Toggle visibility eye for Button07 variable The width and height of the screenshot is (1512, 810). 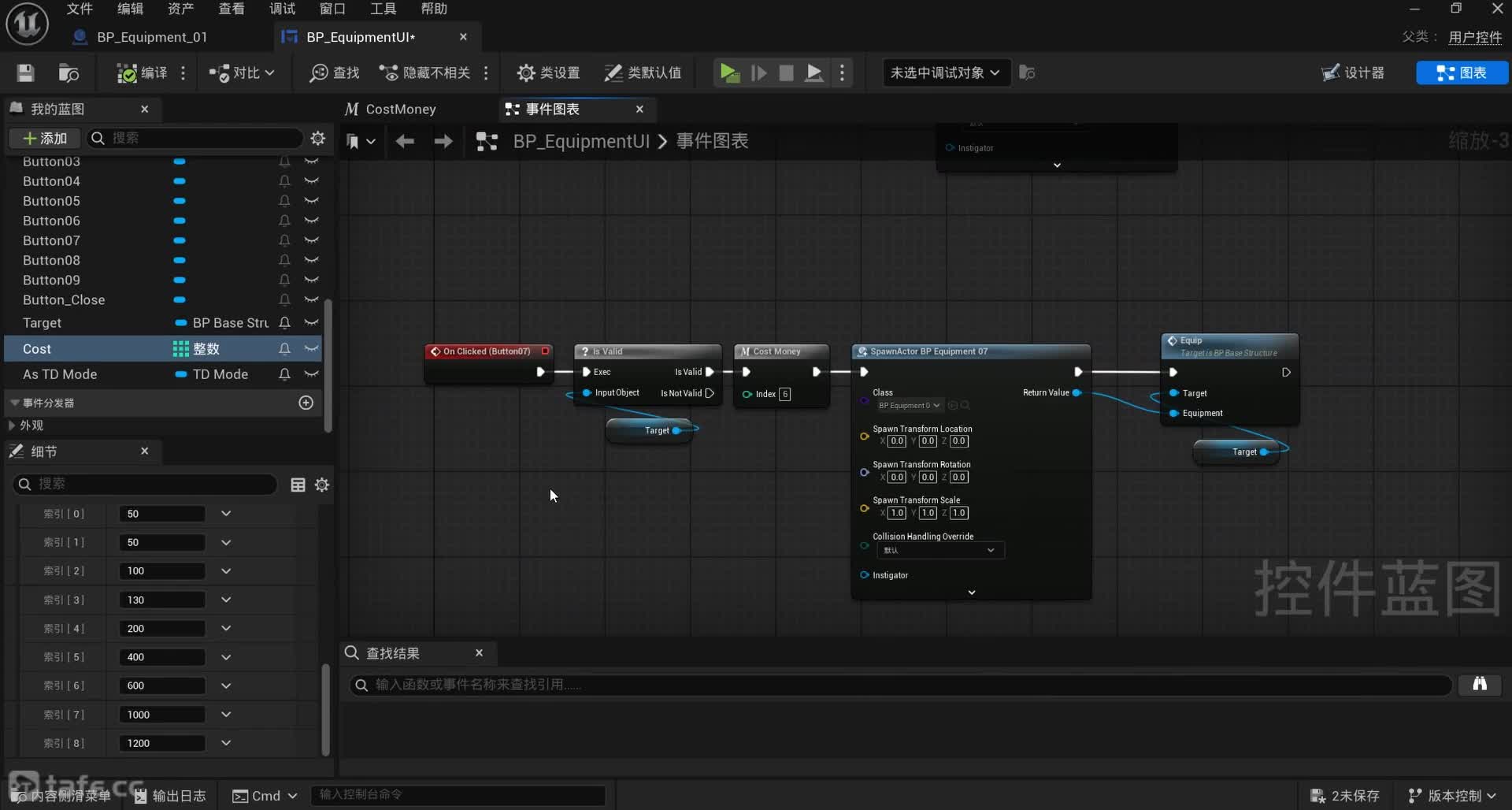pos(312,240)
